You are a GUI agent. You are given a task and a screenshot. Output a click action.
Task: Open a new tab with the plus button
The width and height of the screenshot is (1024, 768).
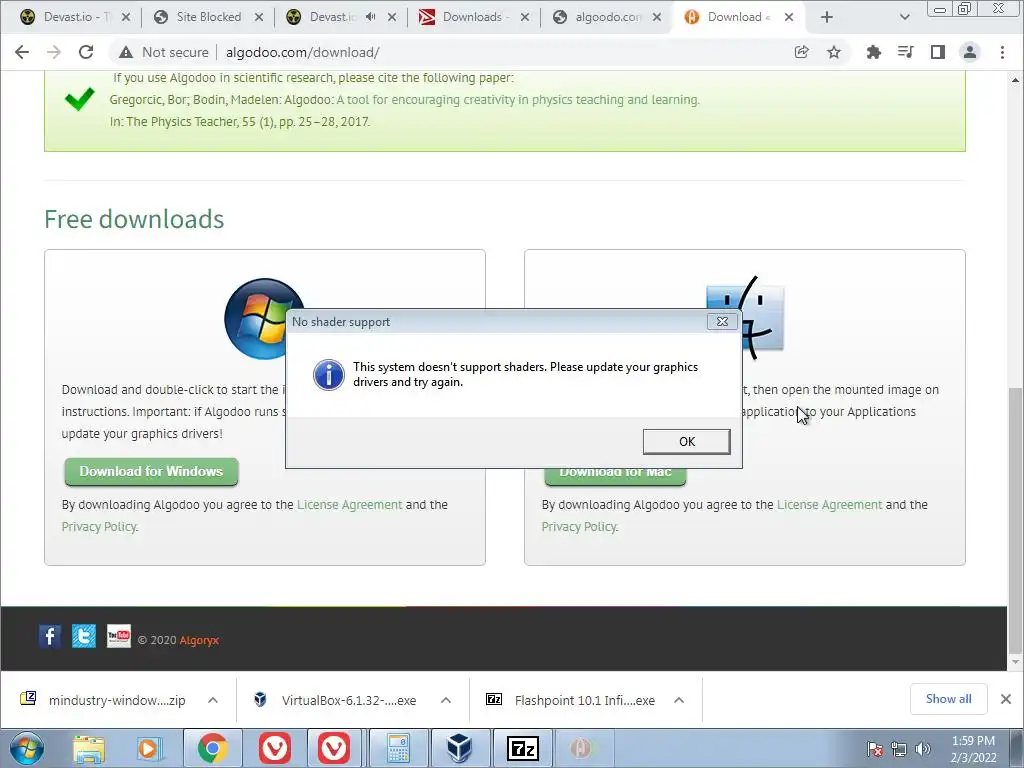click(827, 17)
